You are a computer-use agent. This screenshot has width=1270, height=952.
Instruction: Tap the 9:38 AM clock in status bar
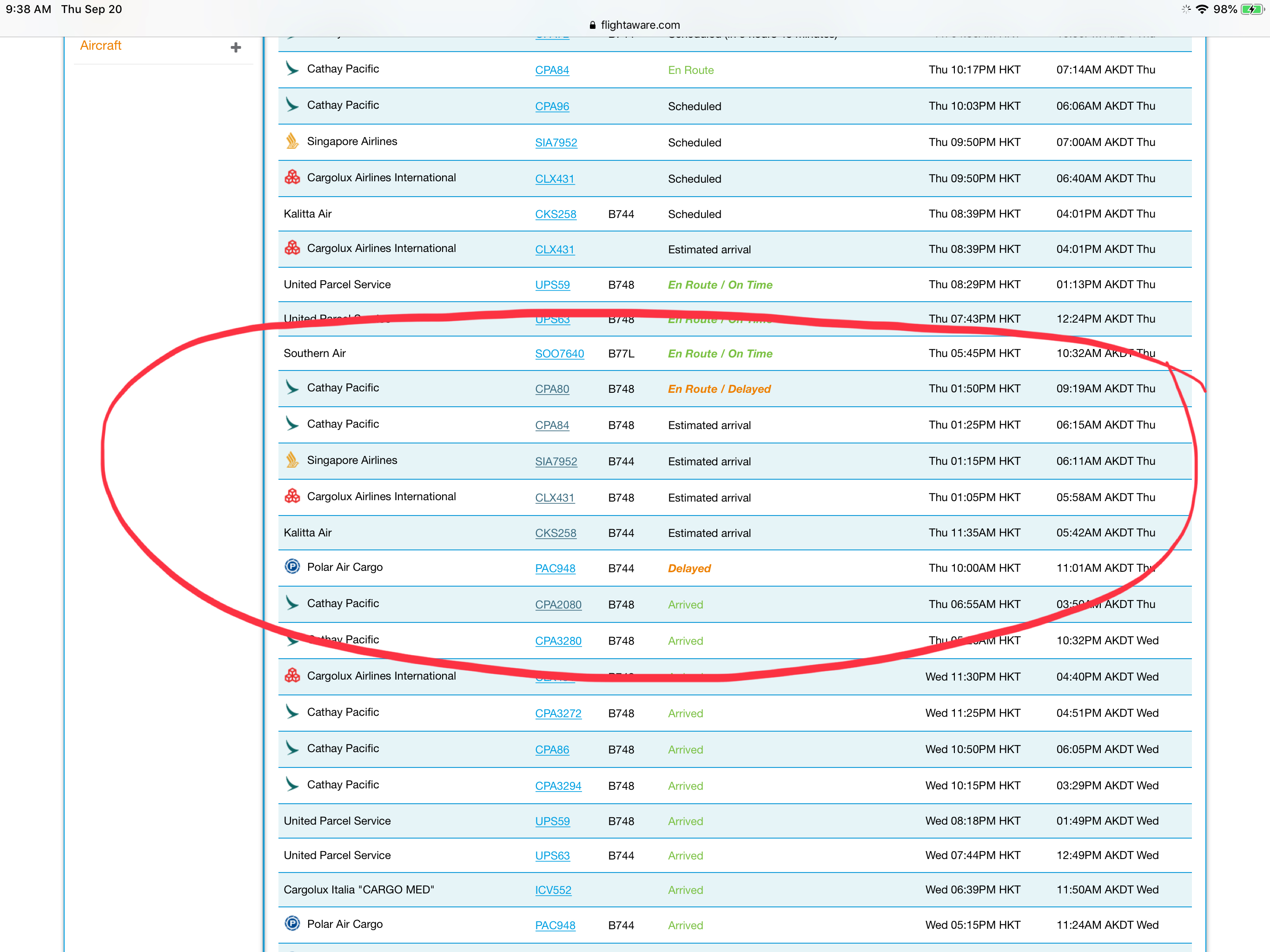(29, 9)
